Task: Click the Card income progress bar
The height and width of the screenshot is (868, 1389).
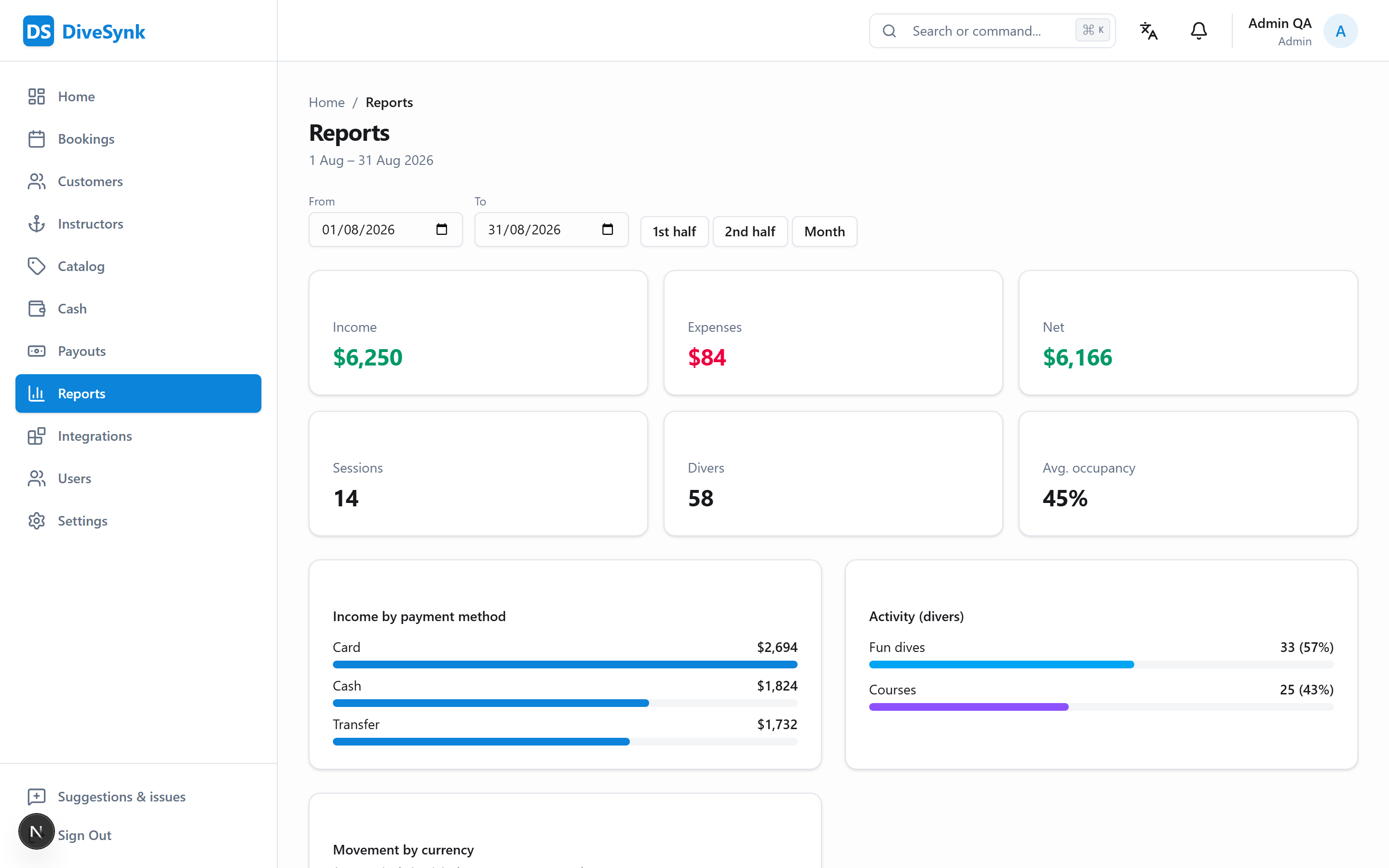Action: 565,665
